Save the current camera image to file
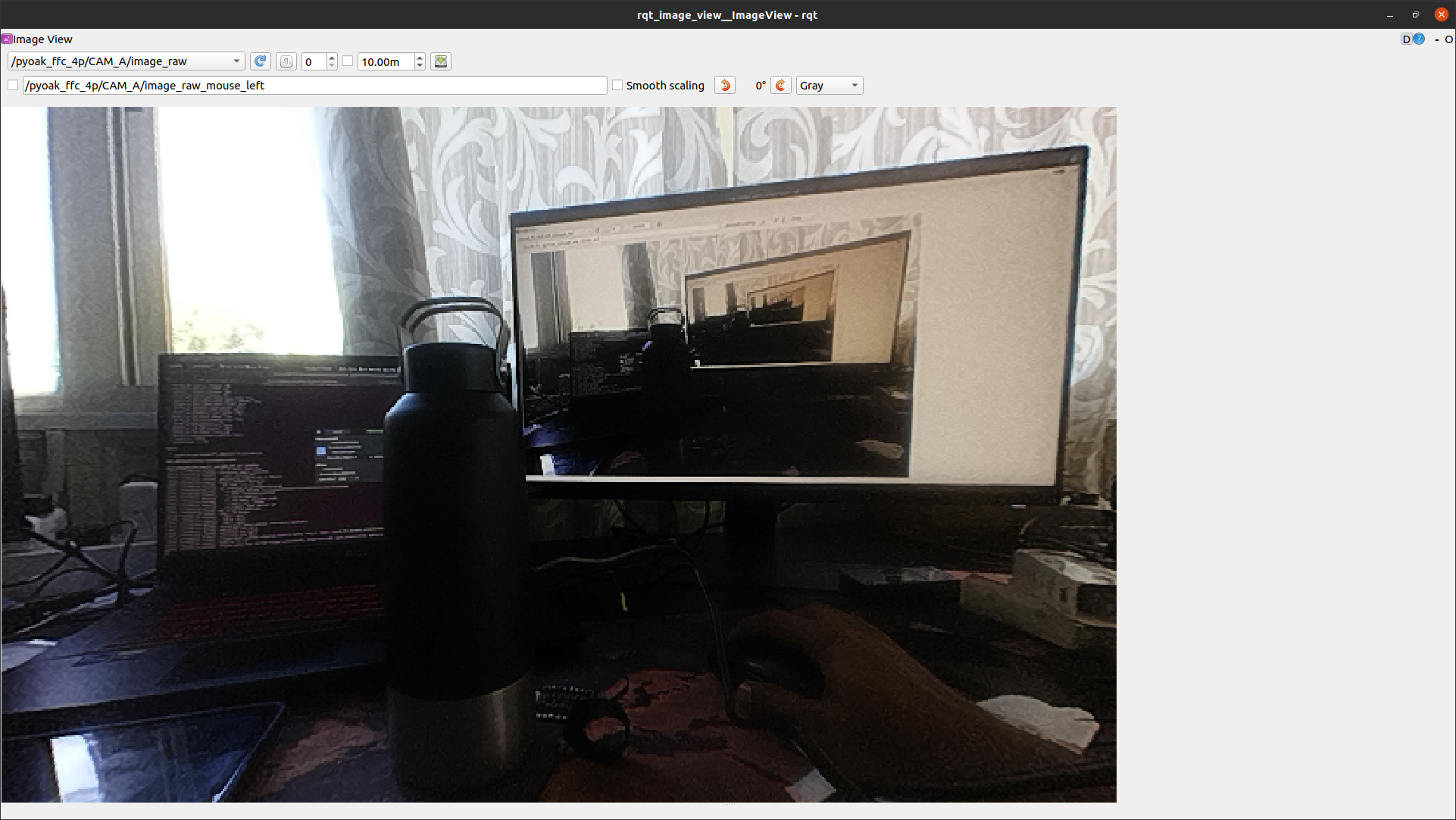 [440, 61]
